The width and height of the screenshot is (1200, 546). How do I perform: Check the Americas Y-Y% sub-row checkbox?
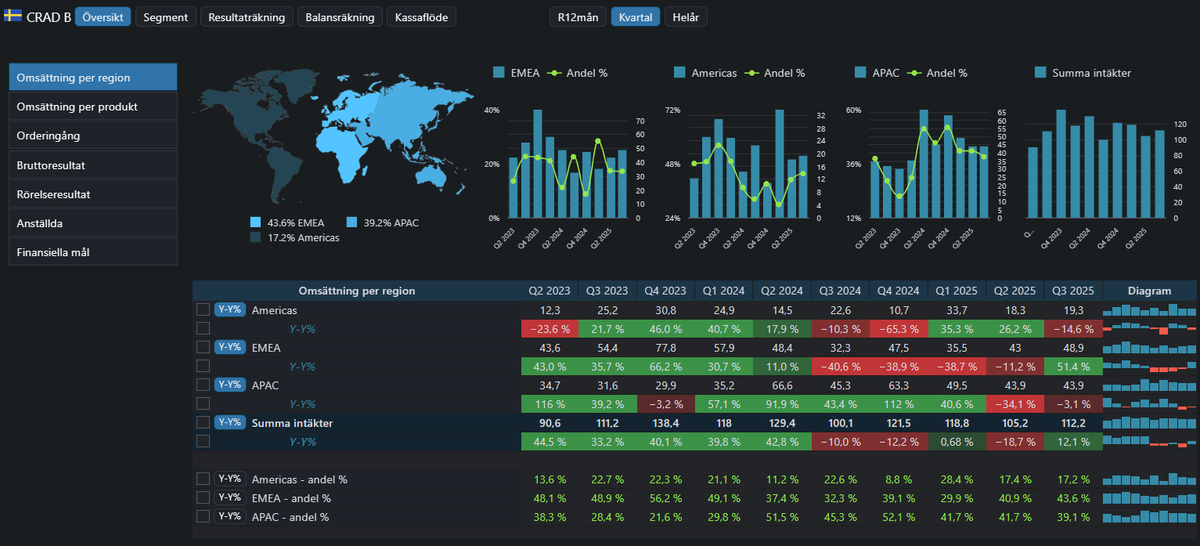pyautogui.click(x=203, y=328)
